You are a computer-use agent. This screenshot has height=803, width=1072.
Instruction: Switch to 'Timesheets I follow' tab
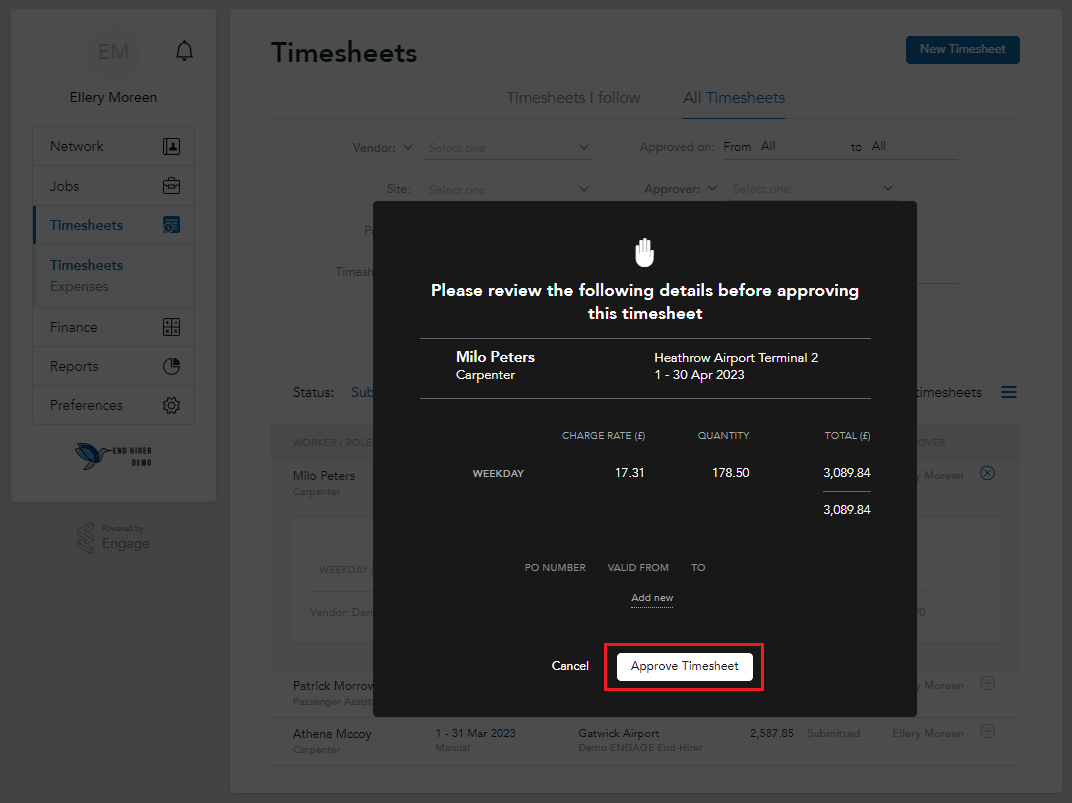click(x=573, y=97)
